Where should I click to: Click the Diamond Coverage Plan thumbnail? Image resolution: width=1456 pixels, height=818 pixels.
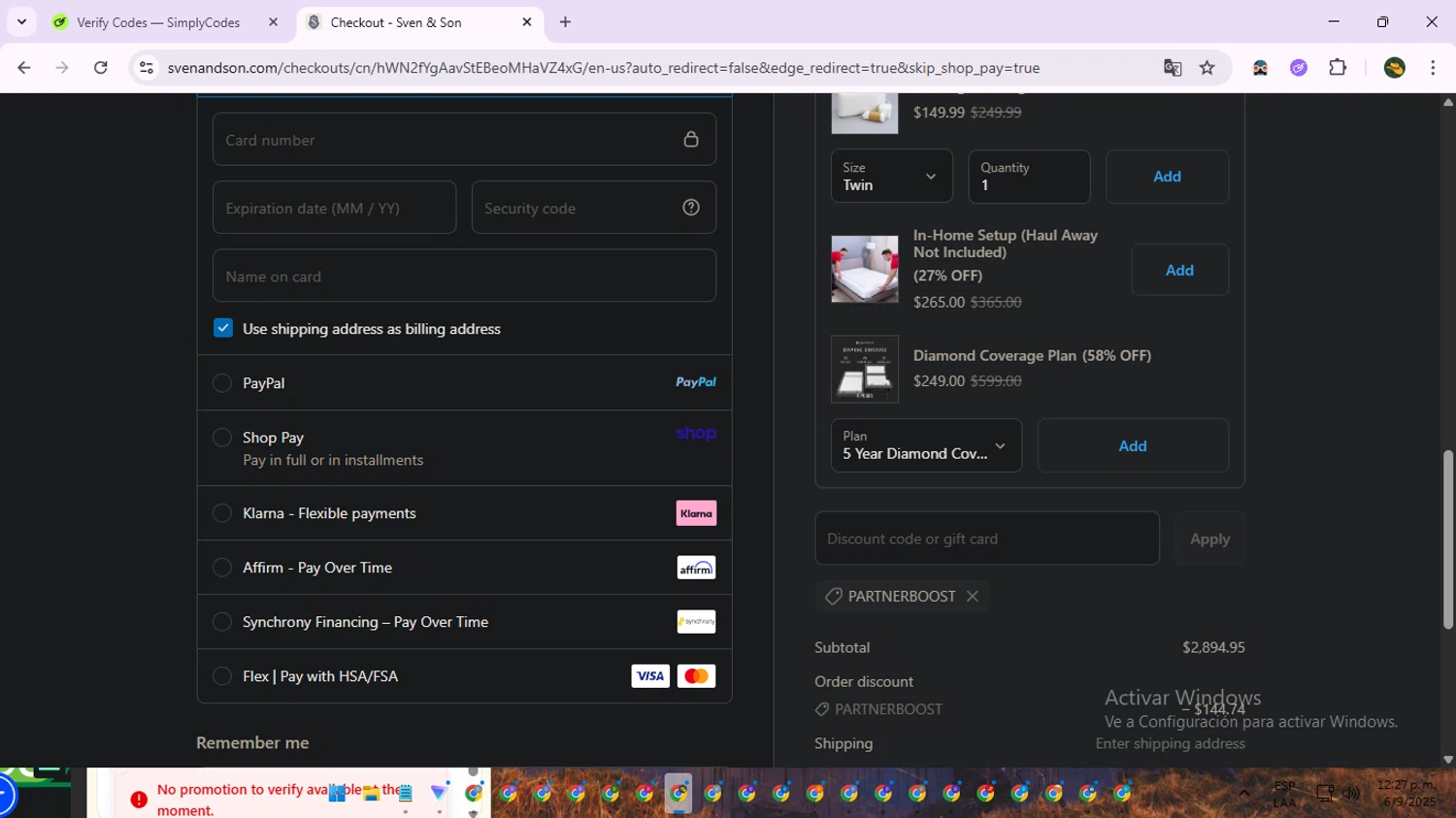(865, 370)
